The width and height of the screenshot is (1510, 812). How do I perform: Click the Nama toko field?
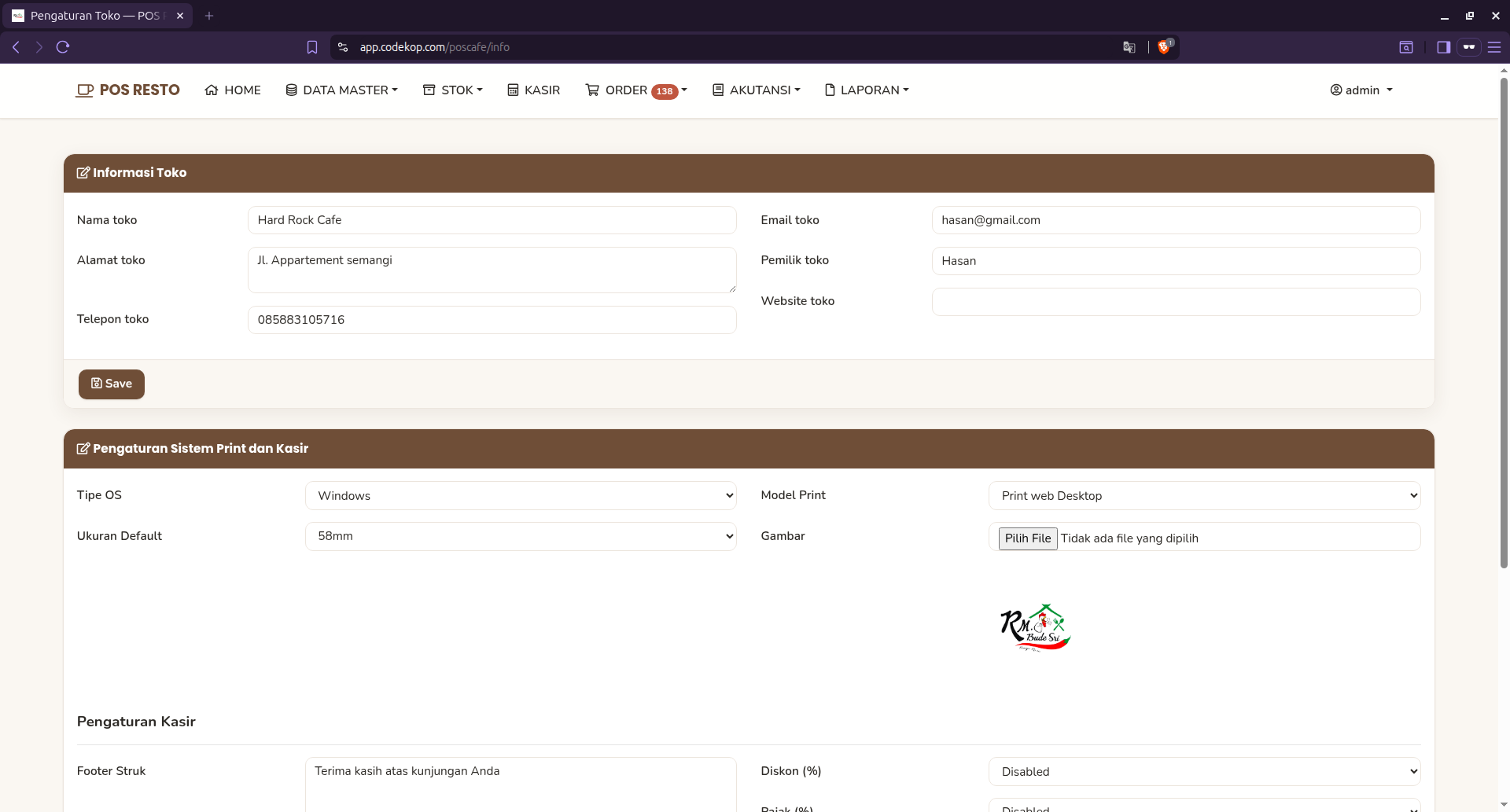[x=492, y=220]
